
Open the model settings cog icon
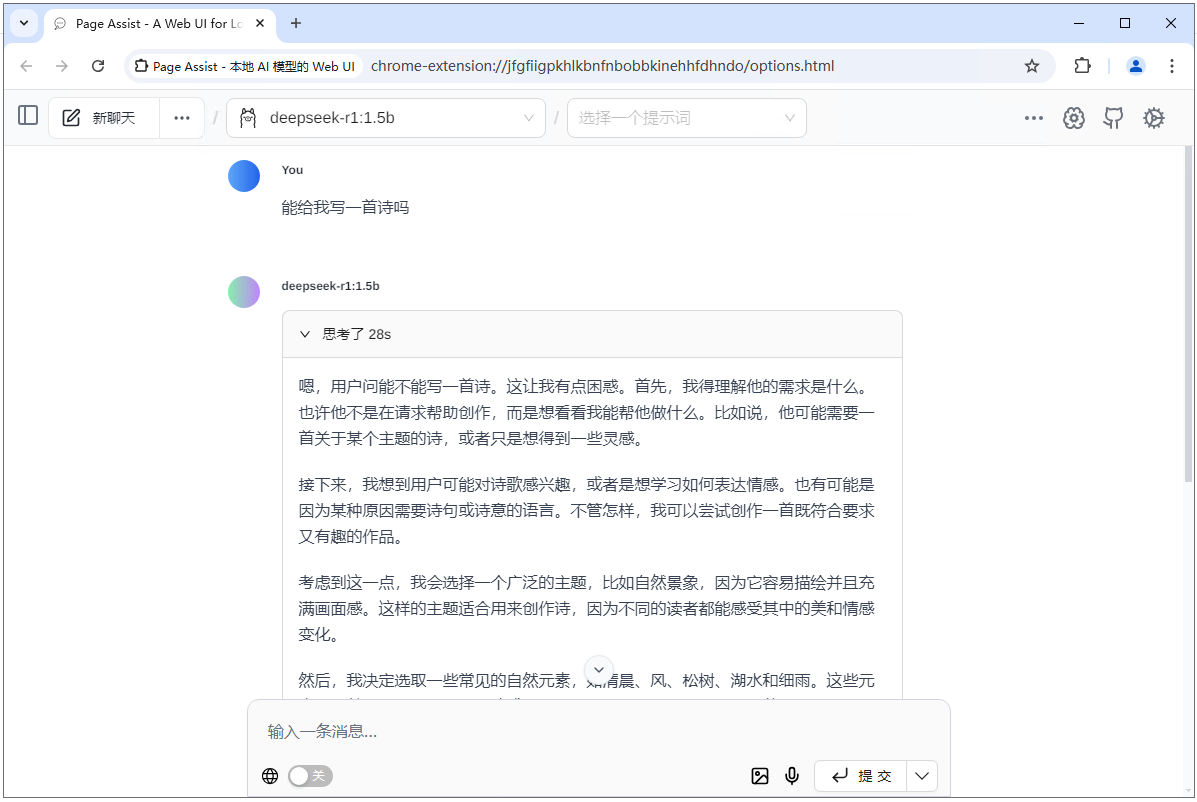pos(1074,118)
